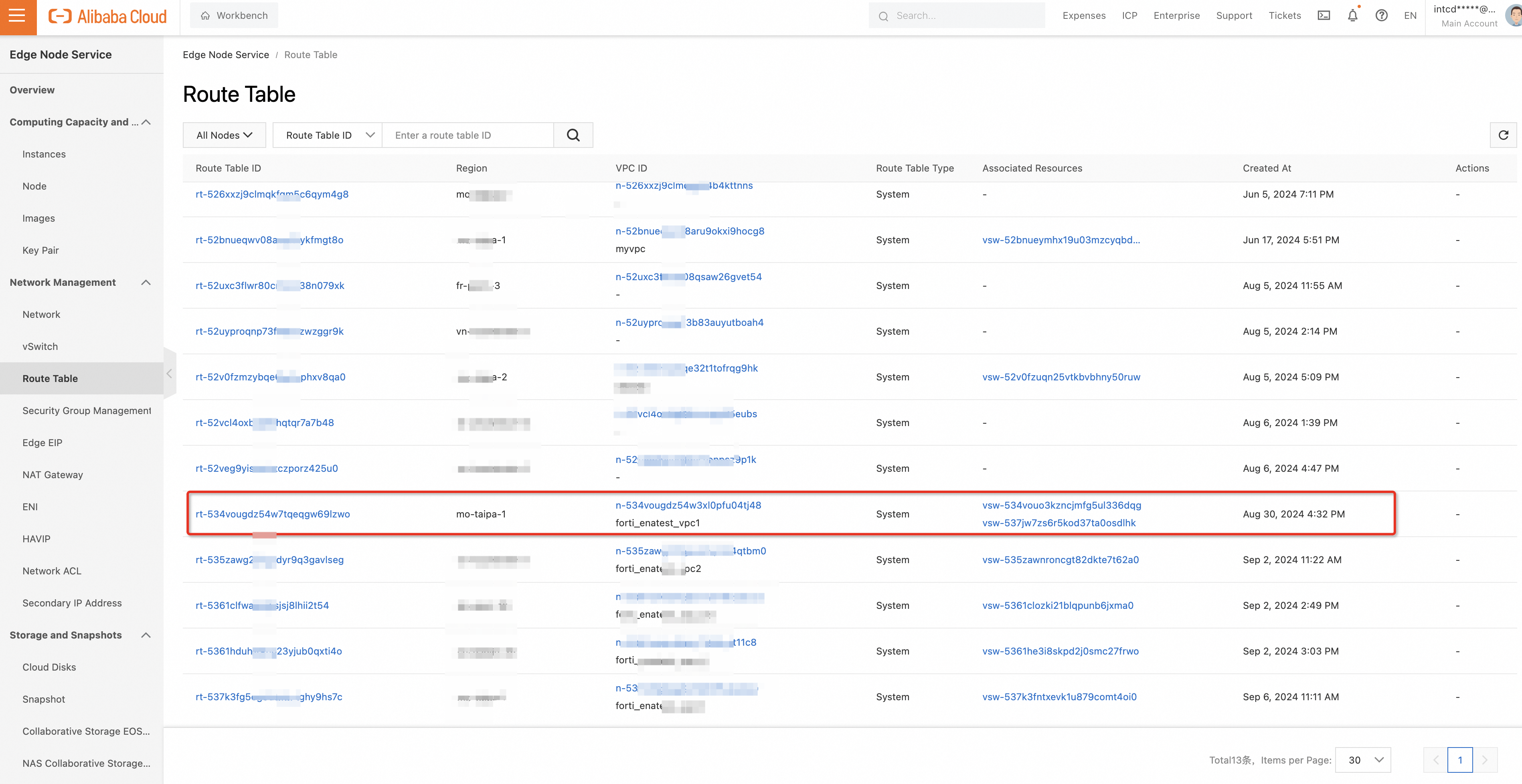The width and height of the screenshot is (1522, 784).
Task: Open vSwitch vsw-534vouo3kzncjmfg5ul336dqg
Action: 1062,505
